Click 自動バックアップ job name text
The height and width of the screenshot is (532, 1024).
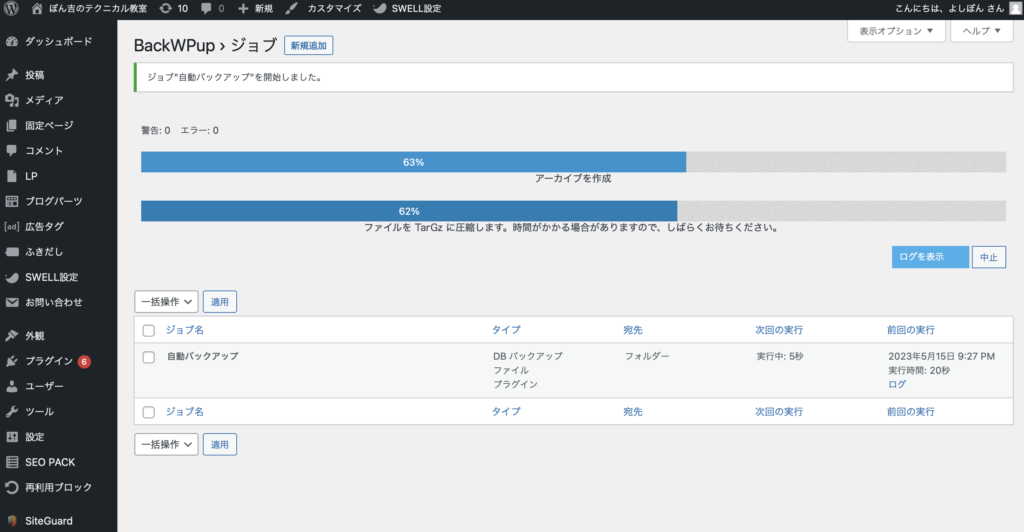tap(202, 356)
